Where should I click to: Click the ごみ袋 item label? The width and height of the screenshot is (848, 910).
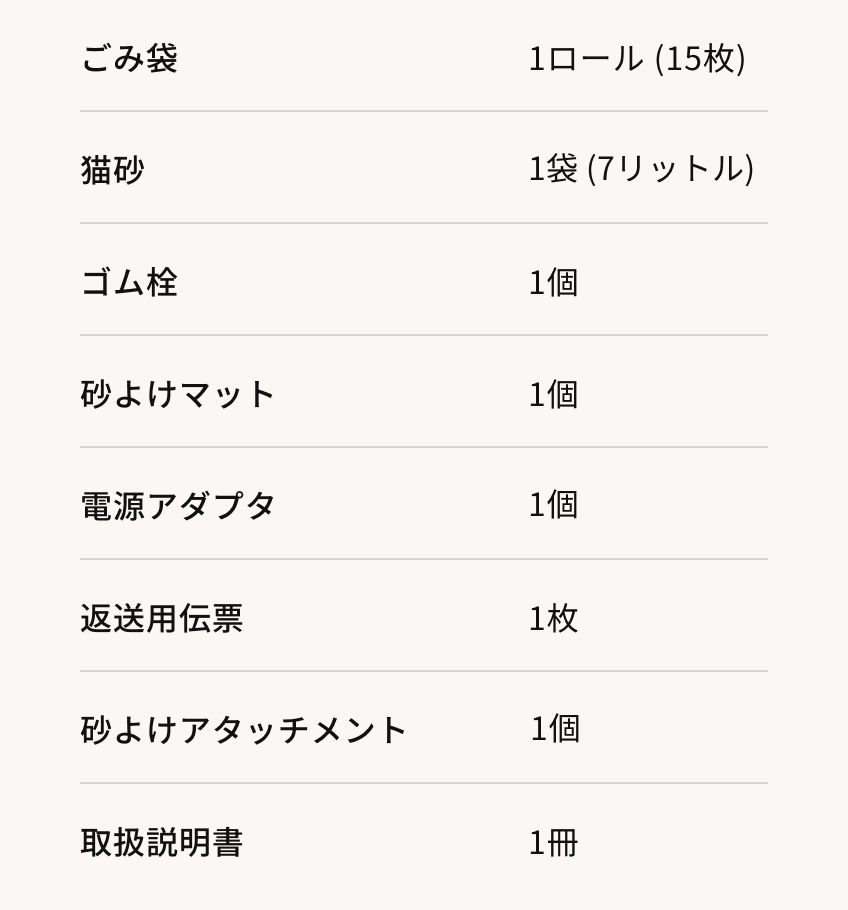128,58
